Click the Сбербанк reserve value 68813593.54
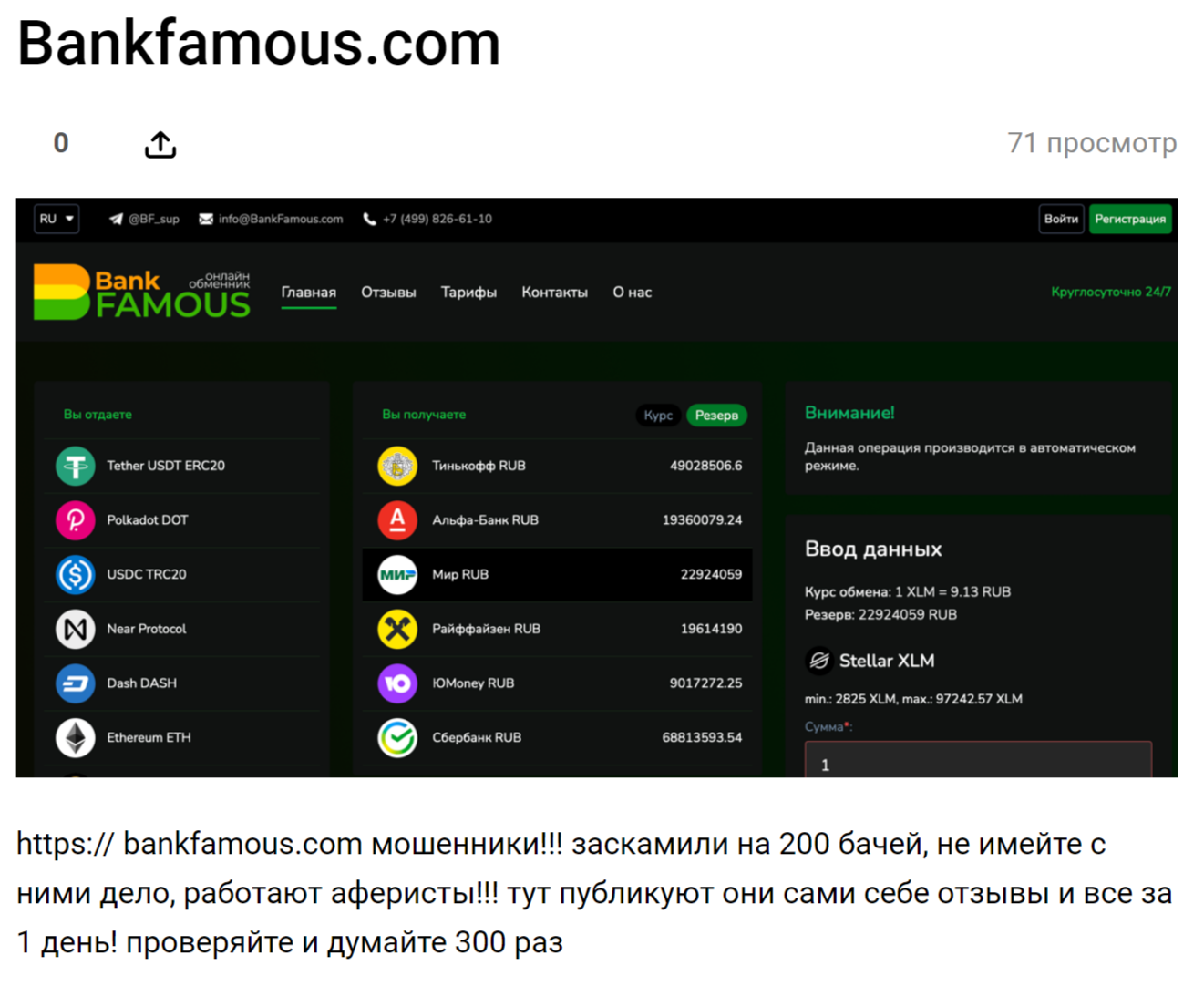 click(702, 738)
